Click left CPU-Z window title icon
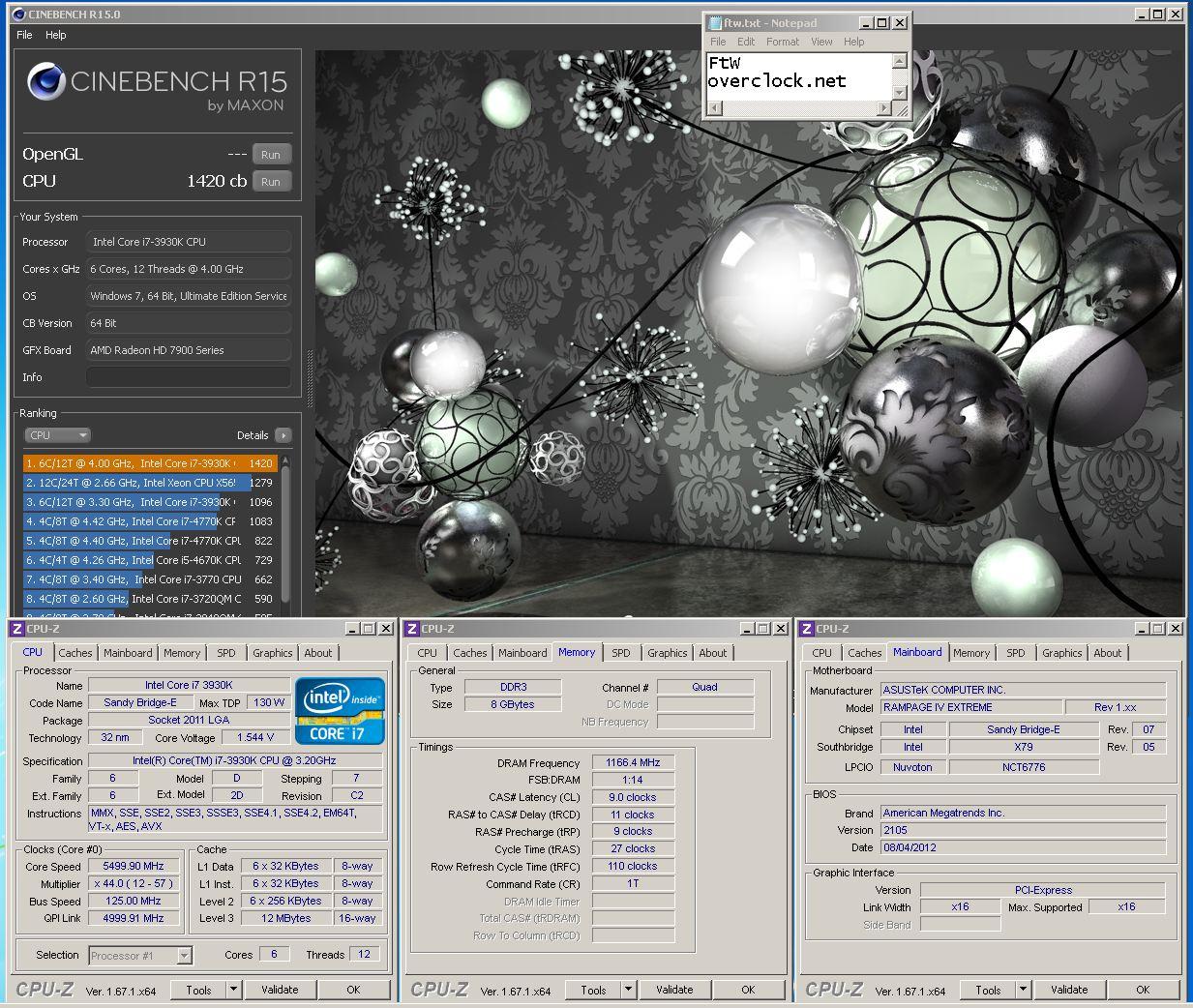 (16, 629)
